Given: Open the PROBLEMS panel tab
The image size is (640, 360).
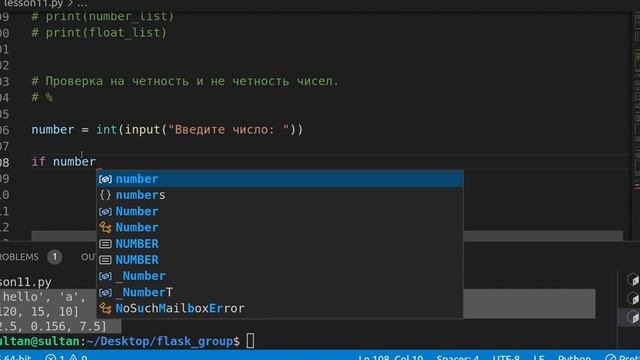Looking at the screenshot, I should (x=19, y=257).
